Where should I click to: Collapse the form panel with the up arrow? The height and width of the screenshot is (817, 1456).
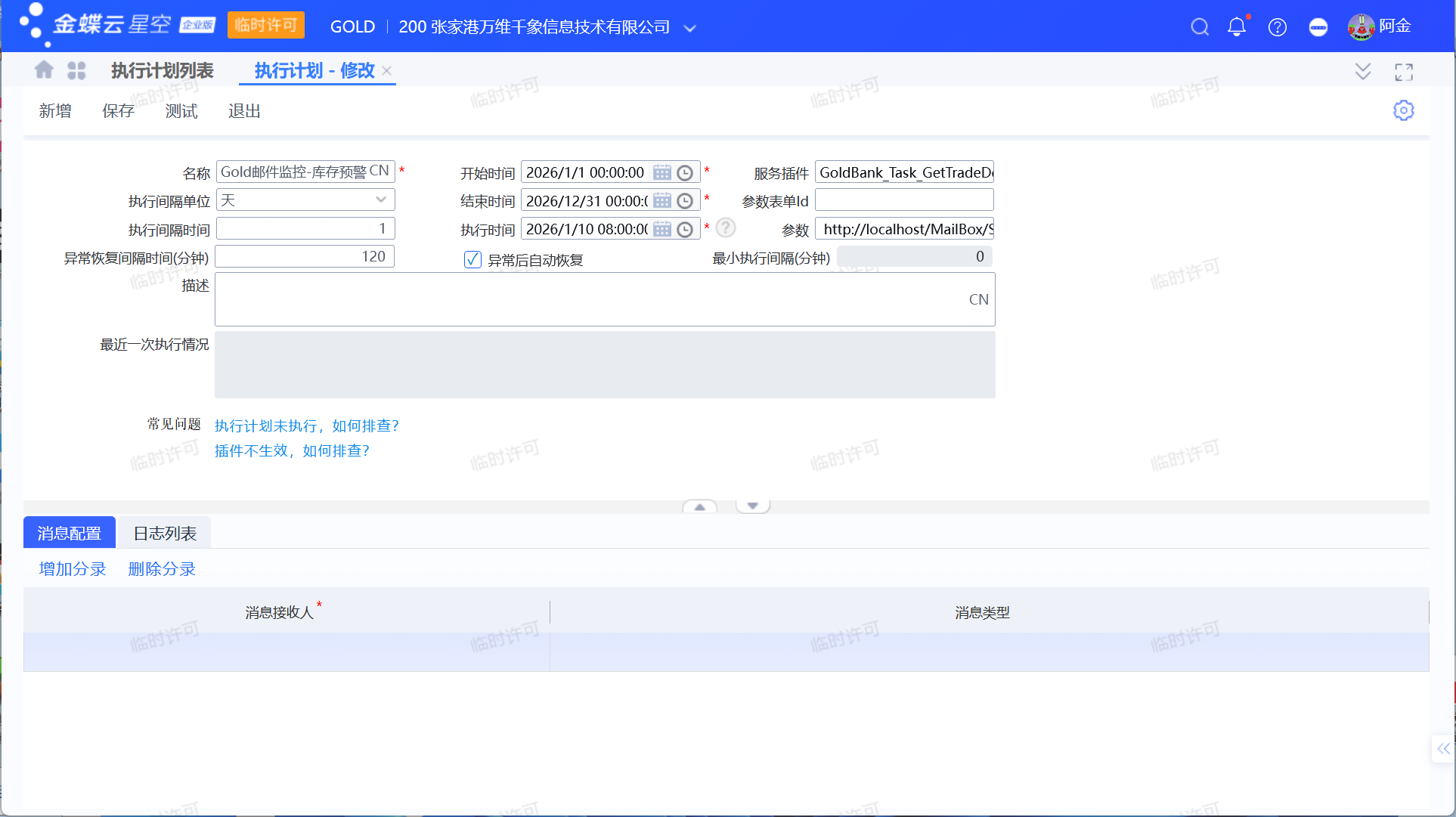click(x=699, y=506)
